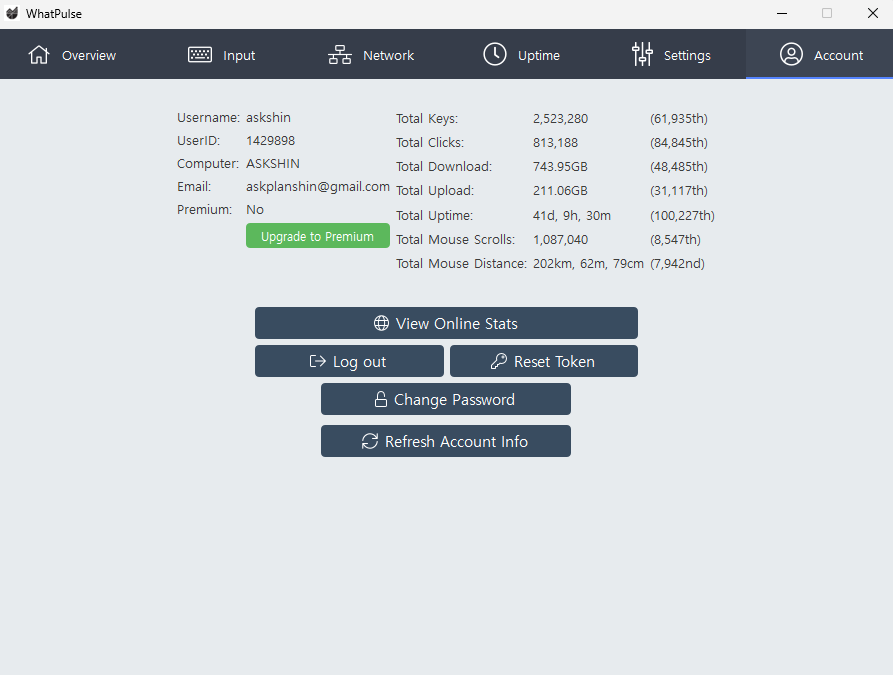The height and width of the screenshot is (675, 893).
Task: Click Change Password button text
Action: pyautogui.click(x=454, y=400)
